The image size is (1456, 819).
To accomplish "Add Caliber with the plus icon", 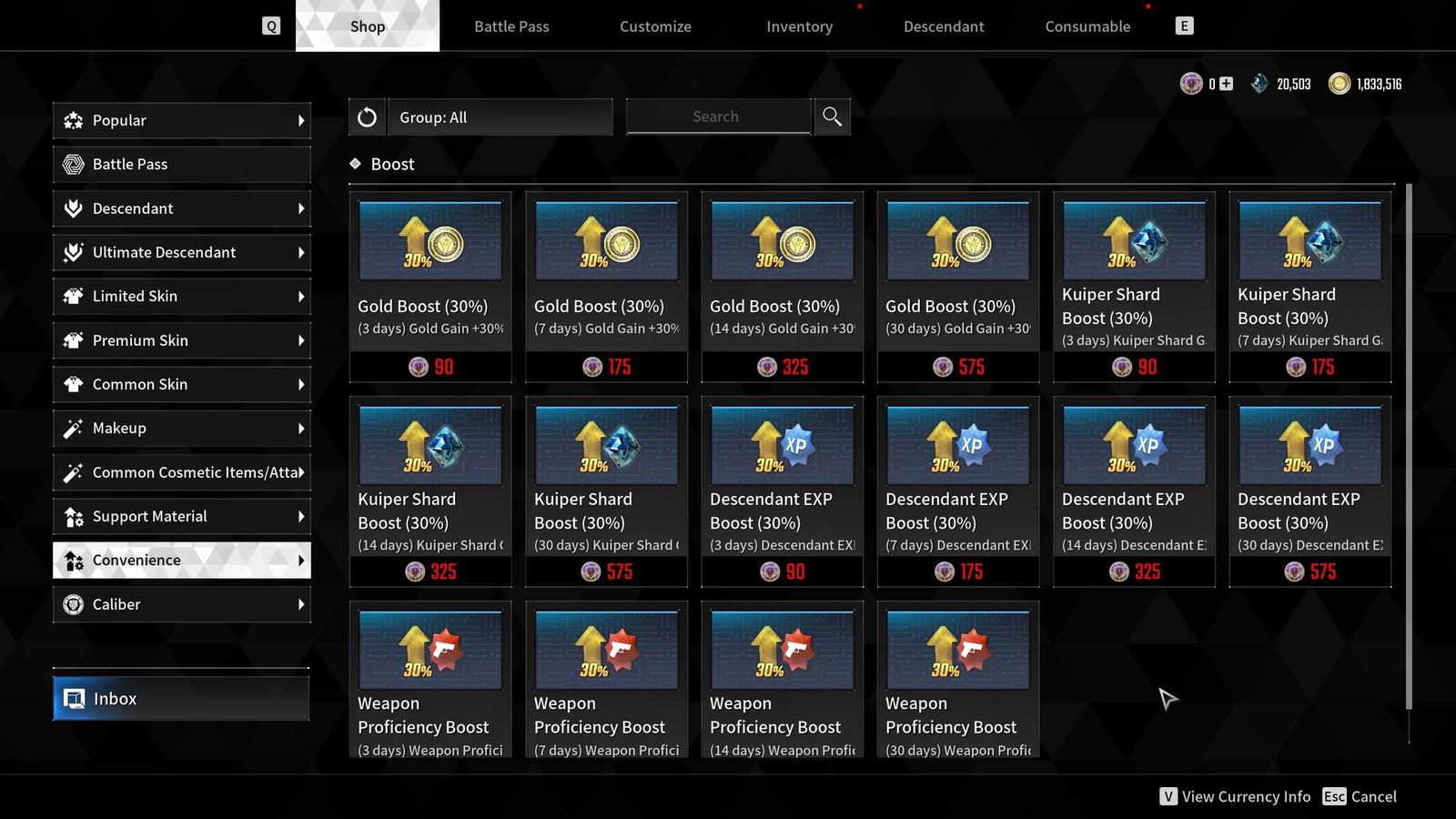I will [1226, 84].
